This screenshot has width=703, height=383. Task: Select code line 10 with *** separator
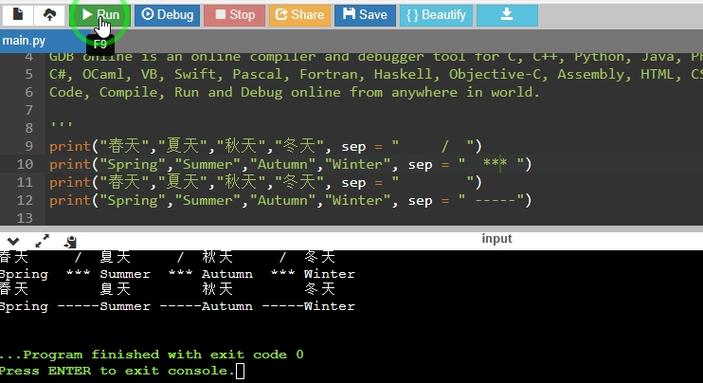[291, 164]
